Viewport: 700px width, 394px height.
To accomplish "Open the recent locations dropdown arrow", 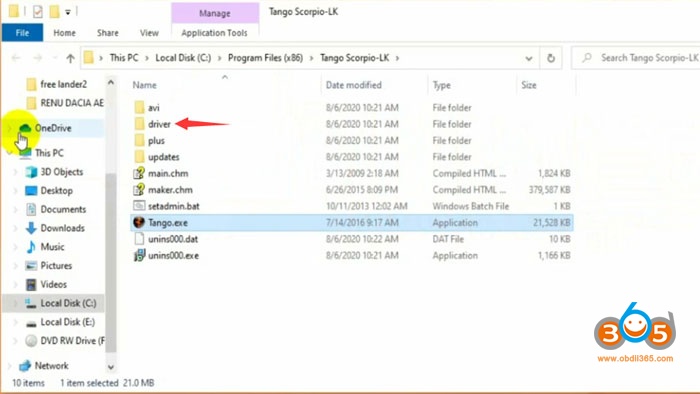I will (x=54, y=58).
